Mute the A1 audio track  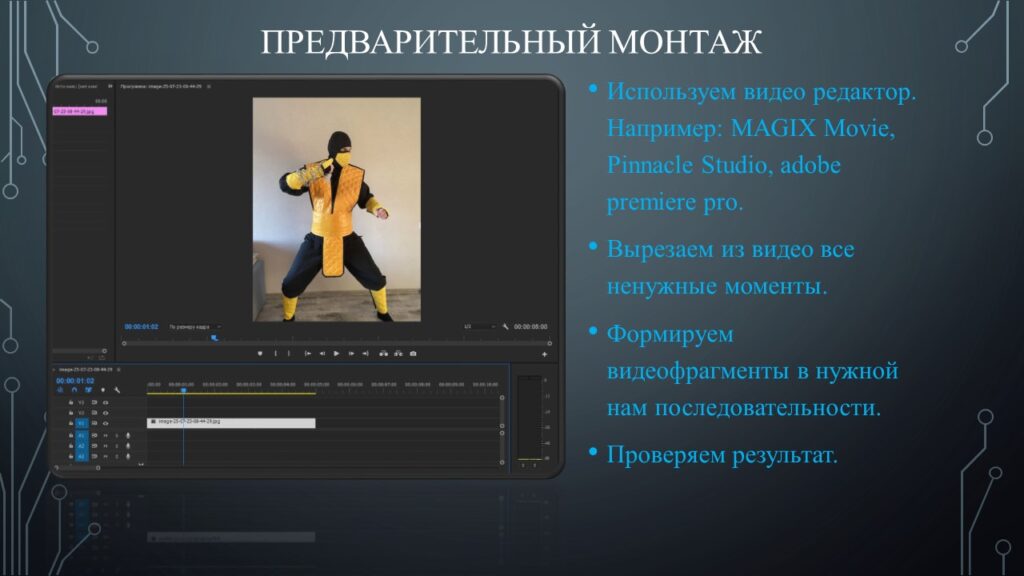point(105,435)
